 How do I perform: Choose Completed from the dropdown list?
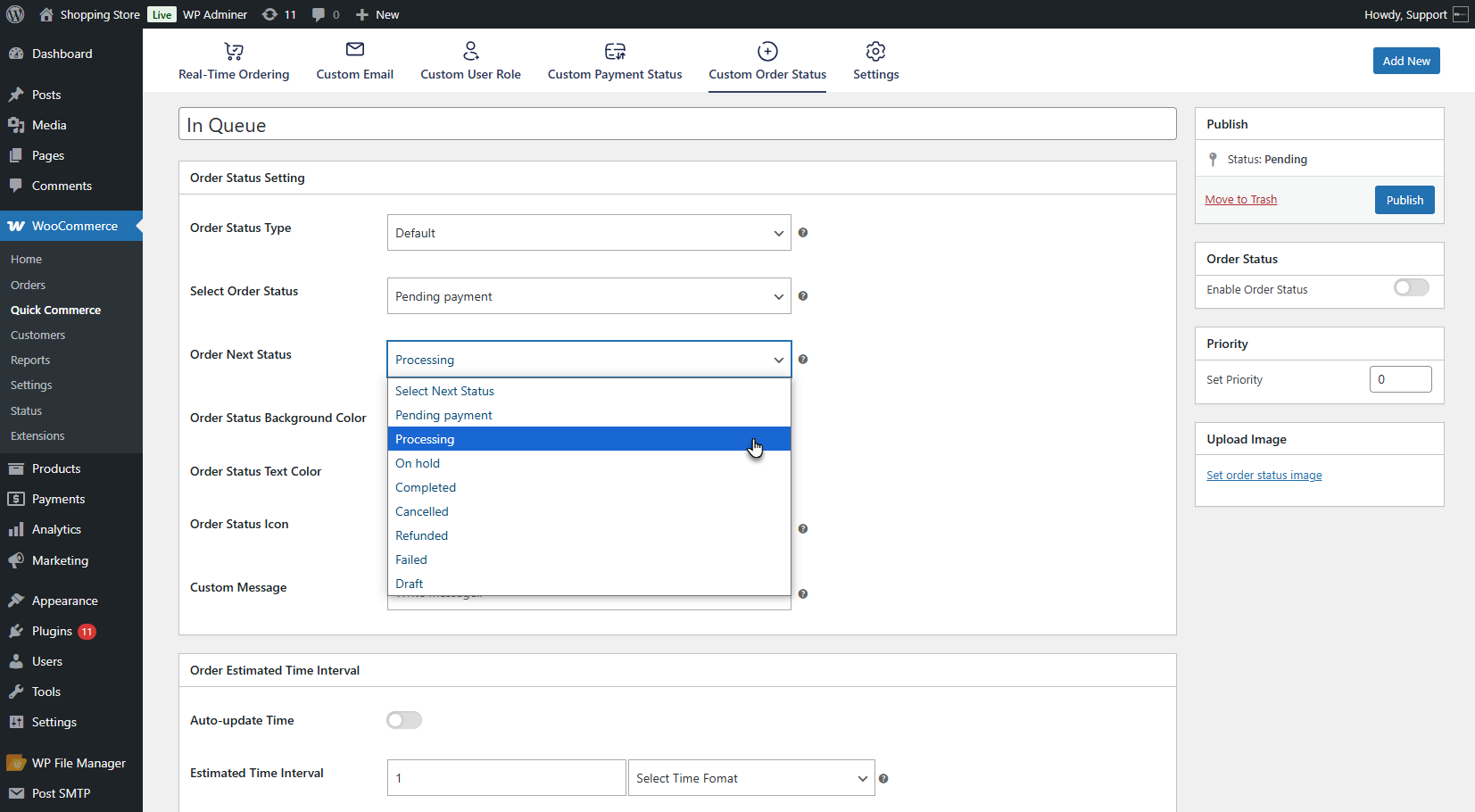(426, 487)
